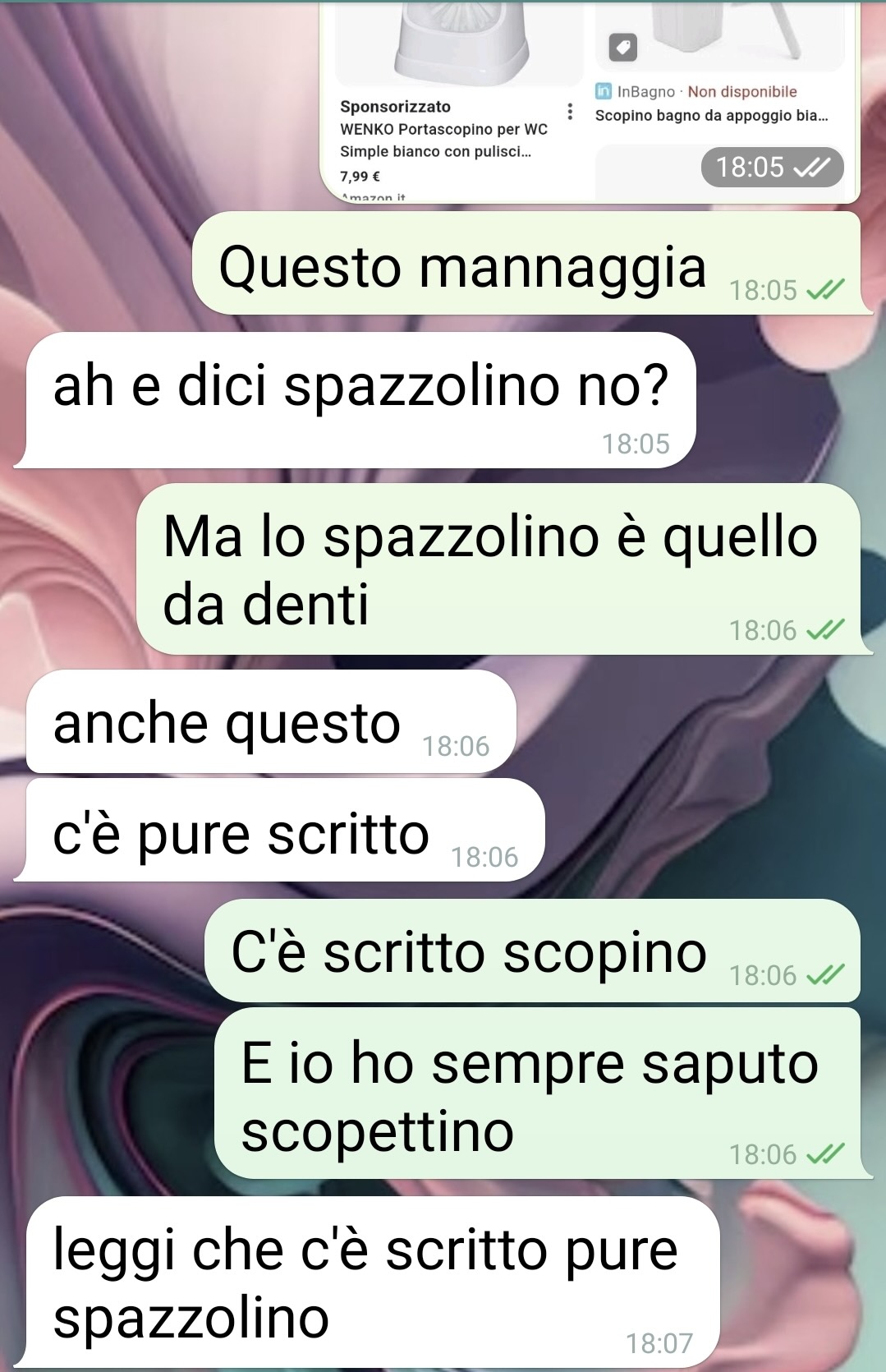Select 'Scopino bagno da appoggio' product title
886x1372 pixels.
(x=711, y=115)
